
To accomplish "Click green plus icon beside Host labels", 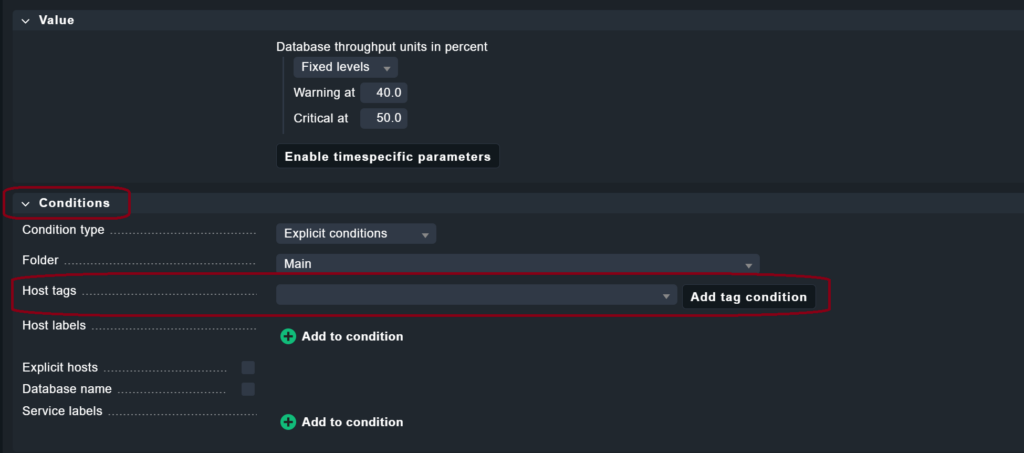I will pos(288,337).
